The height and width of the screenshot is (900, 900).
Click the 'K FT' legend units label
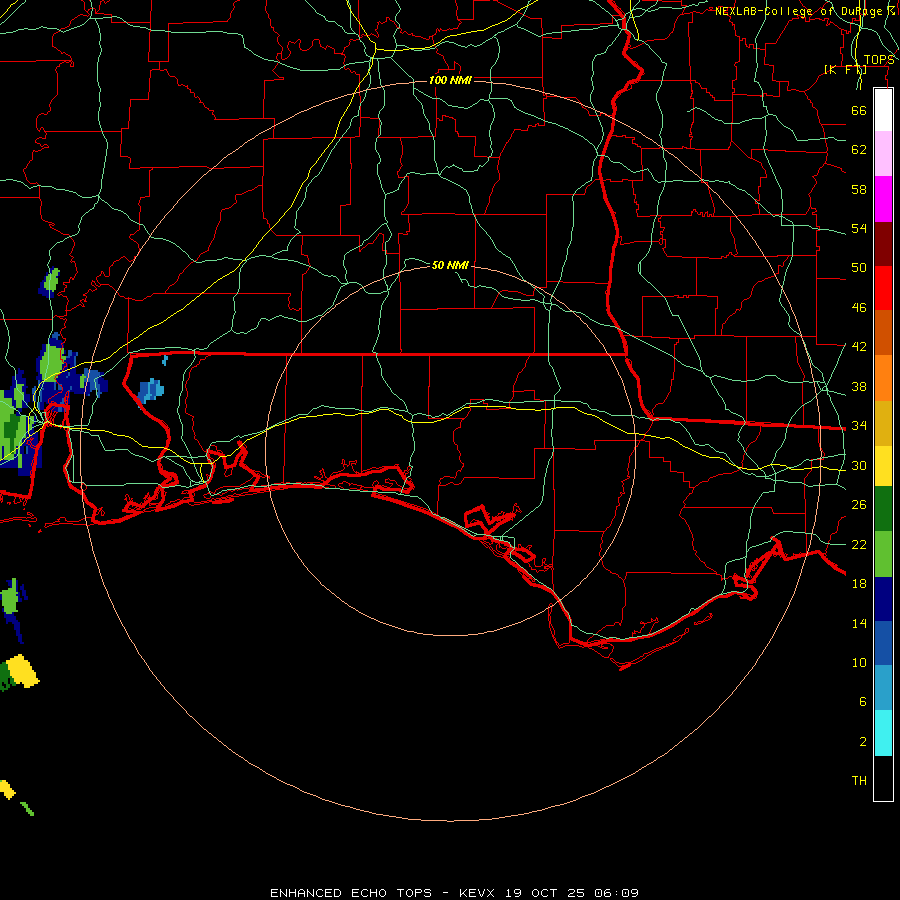(x=845, y=69)
